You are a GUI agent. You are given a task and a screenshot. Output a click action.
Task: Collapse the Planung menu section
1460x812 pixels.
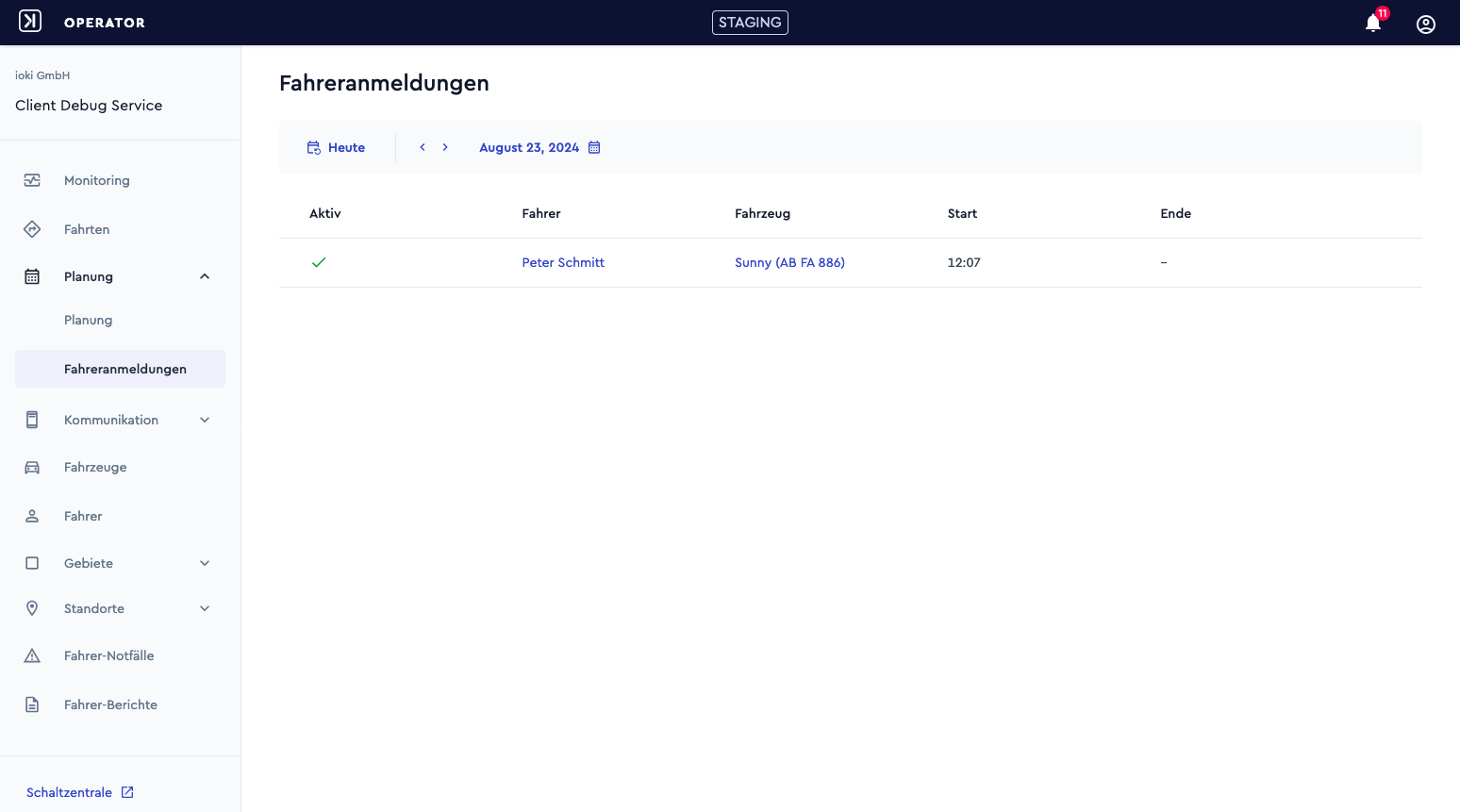coord(205,276)
